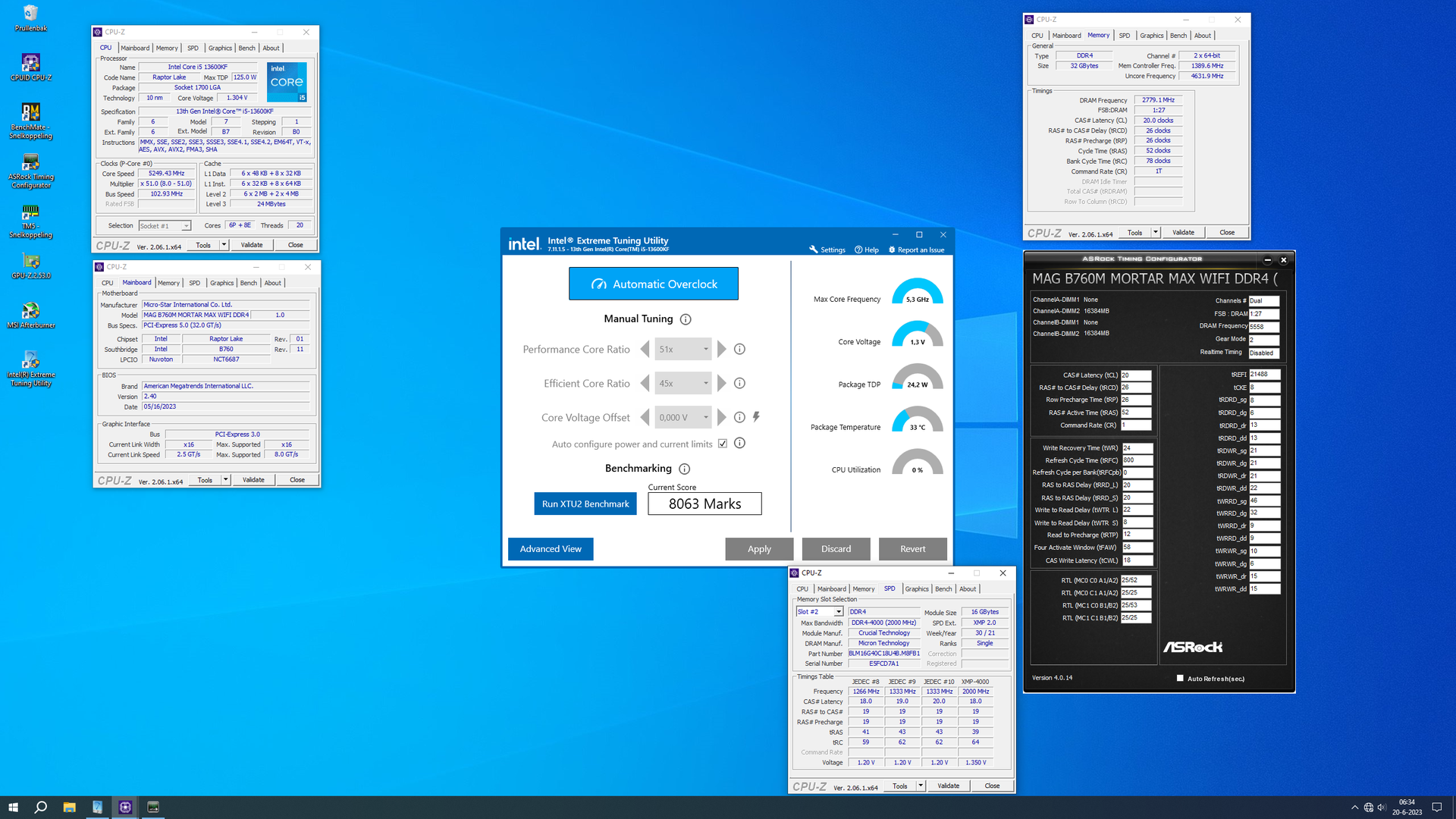Click Report an Issue in Intel XTU
Image resolution: width=1456 pixels, height=819 pixels.
pos(916,249)
